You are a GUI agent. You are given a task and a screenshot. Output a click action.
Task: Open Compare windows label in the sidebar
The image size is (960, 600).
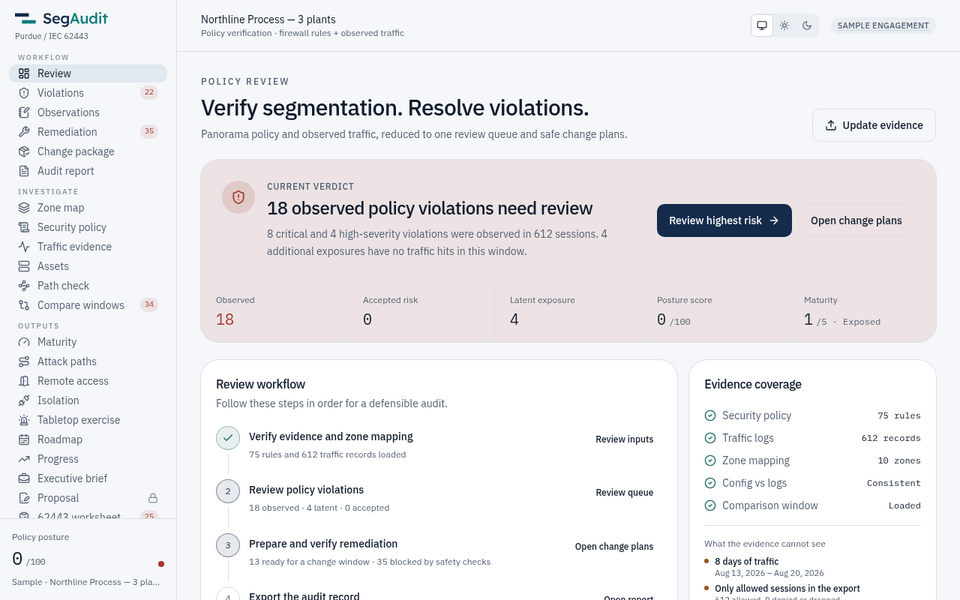(81, 306)
